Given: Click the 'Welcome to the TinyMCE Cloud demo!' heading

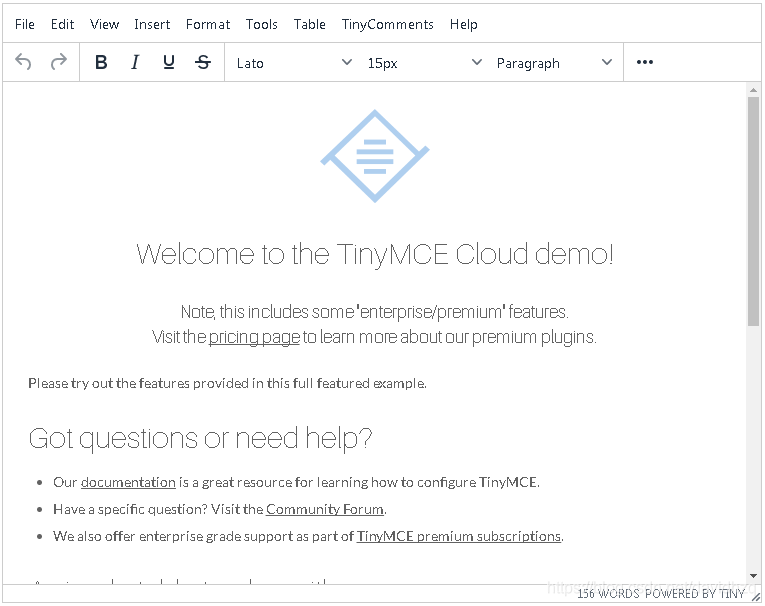Looking at the screenshot, I should tap(375, 255).
